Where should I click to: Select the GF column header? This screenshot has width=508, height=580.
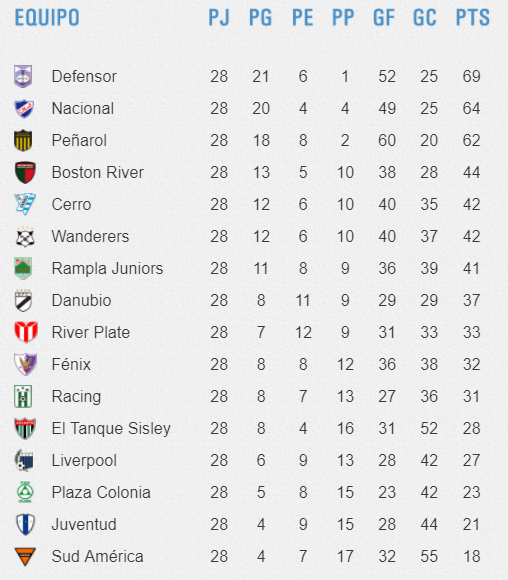pos(384,17)
